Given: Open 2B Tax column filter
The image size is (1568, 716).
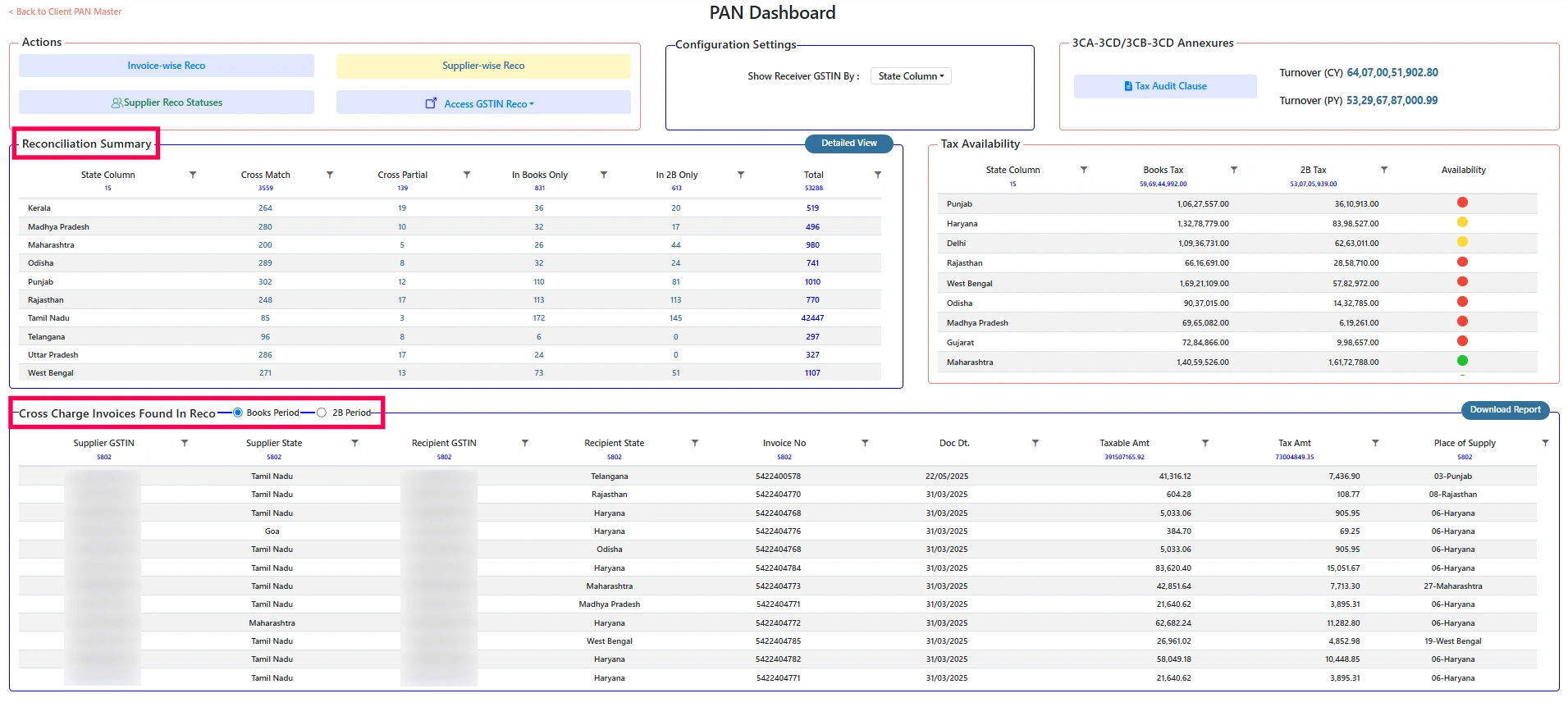Looking at the screenshot, I should [x=1384, y=170].
